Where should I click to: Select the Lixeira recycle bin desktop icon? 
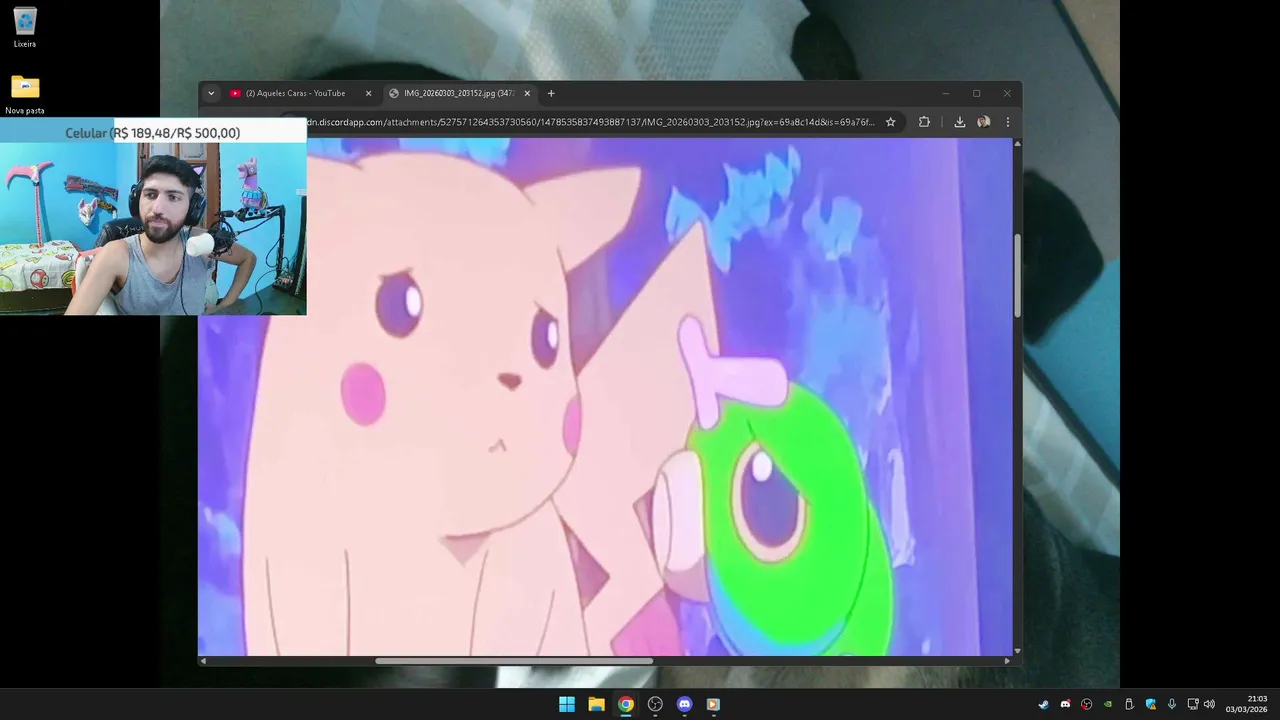(25, 28)
